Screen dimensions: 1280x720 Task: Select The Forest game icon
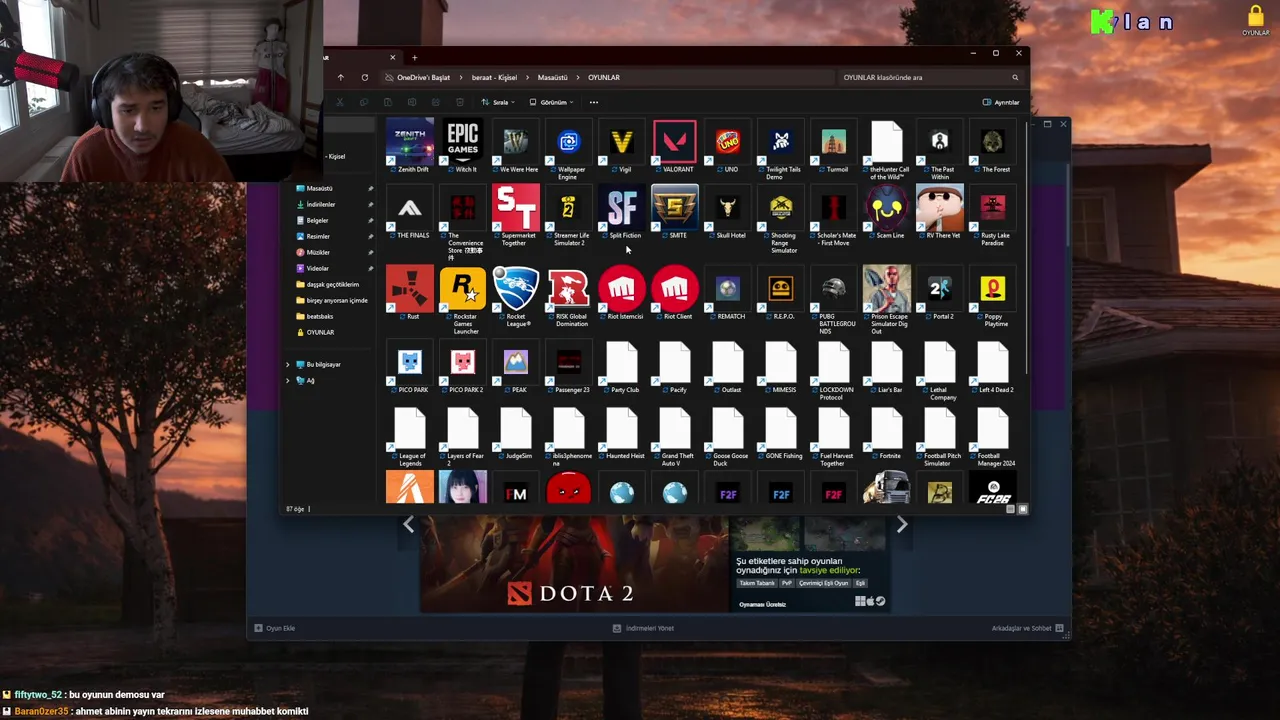click(993, 146)
